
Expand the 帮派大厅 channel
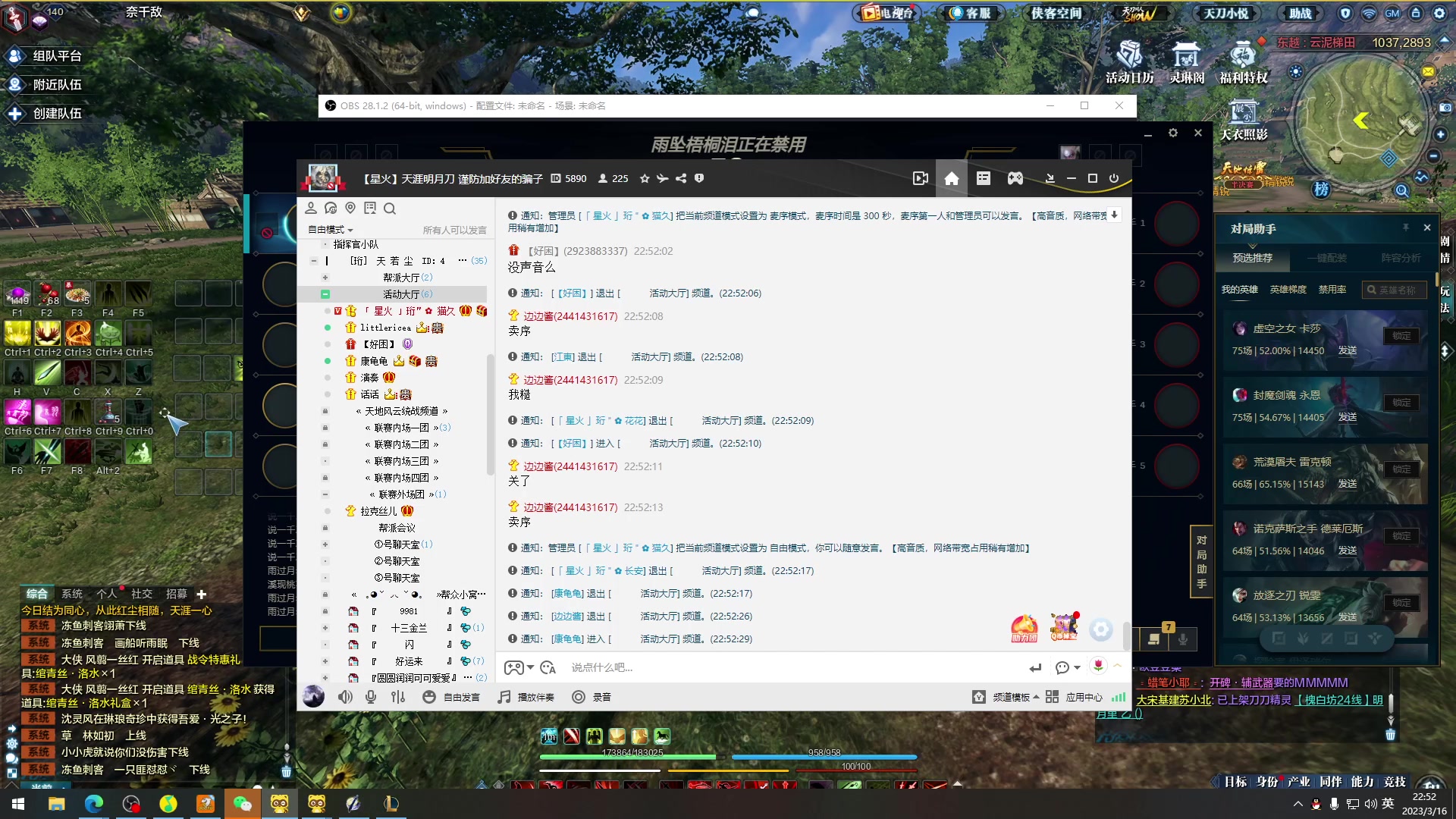coord(325,278)
